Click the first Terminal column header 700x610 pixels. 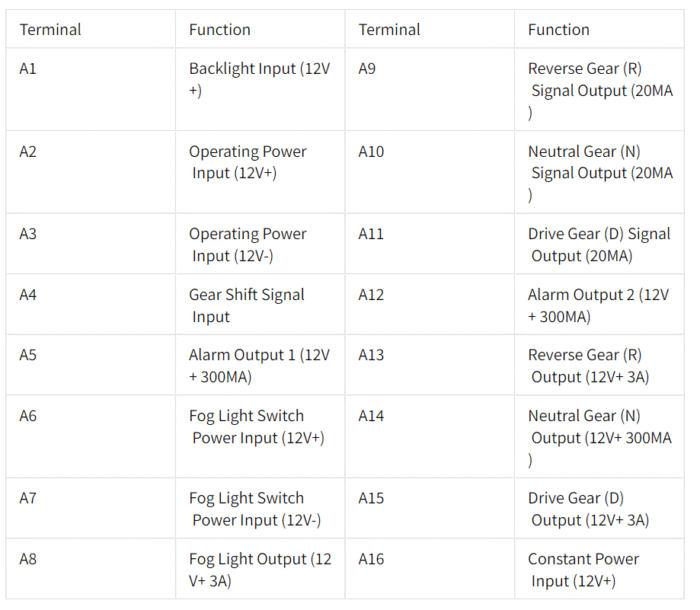click(x=91, y=29)
